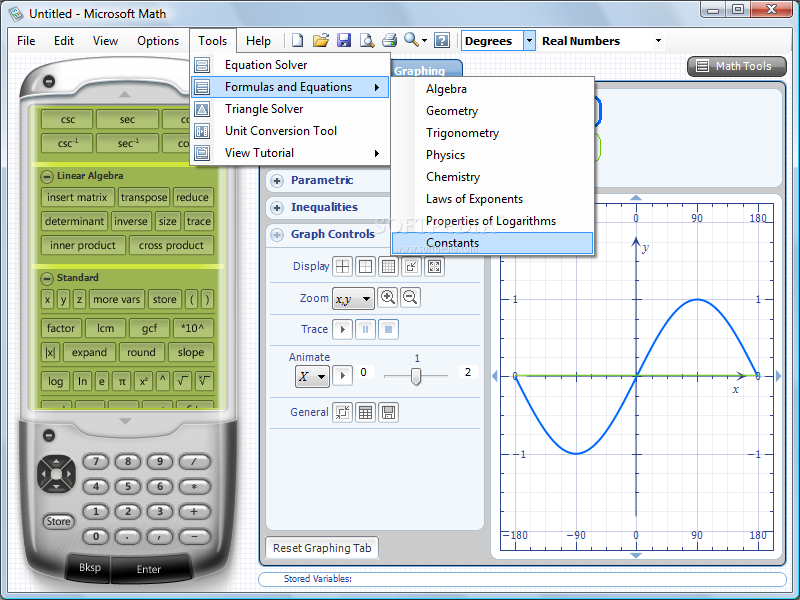Collapse the Graph Controls section
800x600 pixels.
coord(277,235)
